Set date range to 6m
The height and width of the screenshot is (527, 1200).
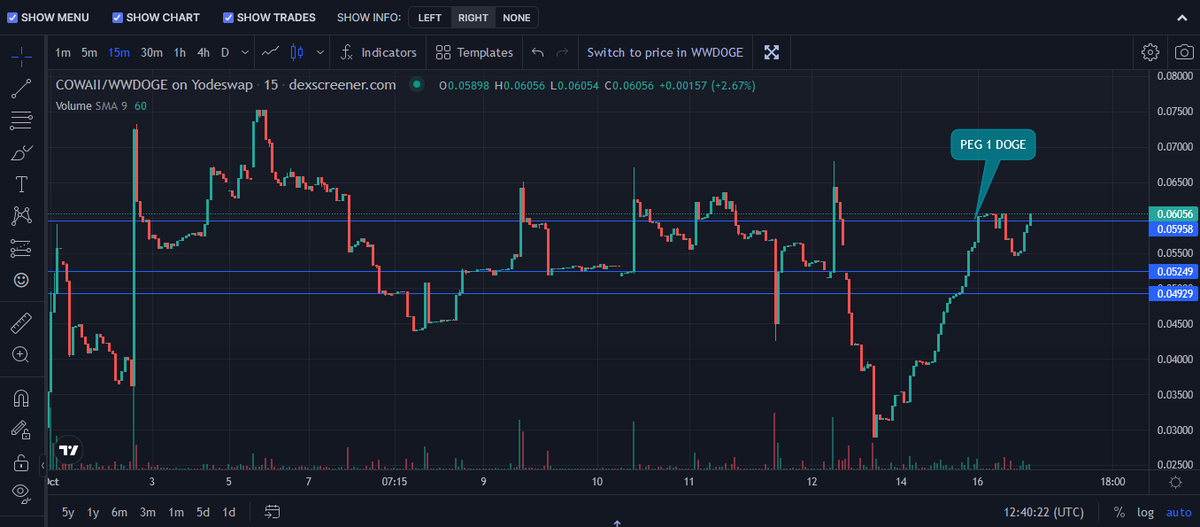[119, 512]
